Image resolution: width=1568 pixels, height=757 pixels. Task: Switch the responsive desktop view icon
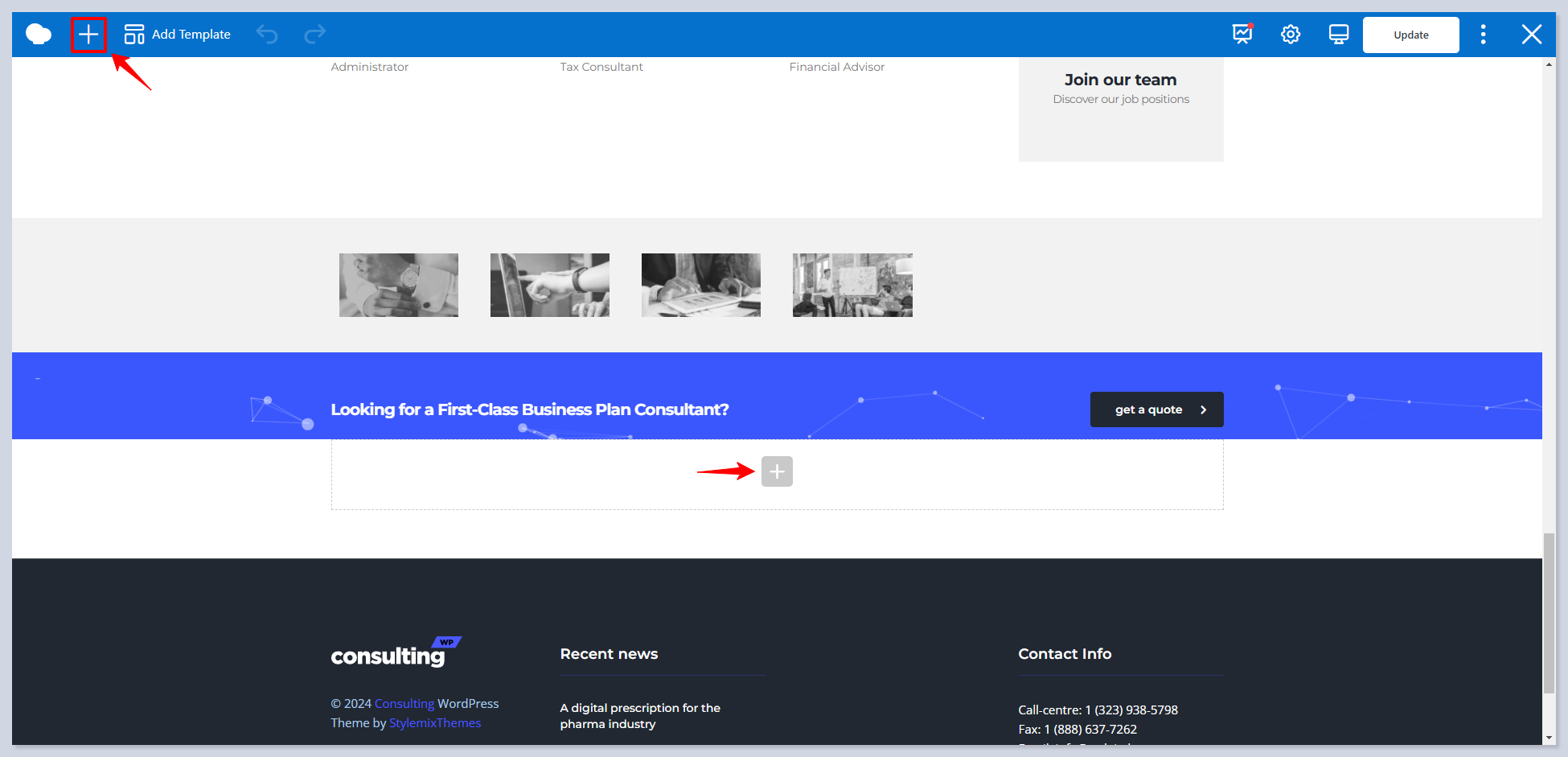(1339, 35)
